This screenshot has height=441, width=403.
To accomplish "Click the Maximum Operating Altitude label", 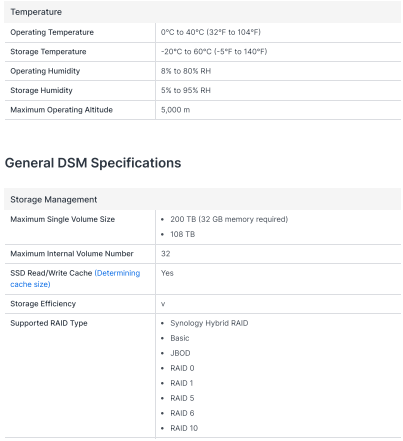I will (62, 110).
